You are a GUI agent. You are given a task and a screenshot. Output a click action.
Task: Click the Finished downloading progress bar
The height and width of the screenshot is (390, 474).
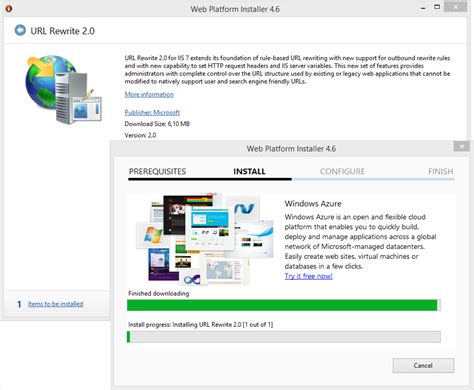[284, 305]
